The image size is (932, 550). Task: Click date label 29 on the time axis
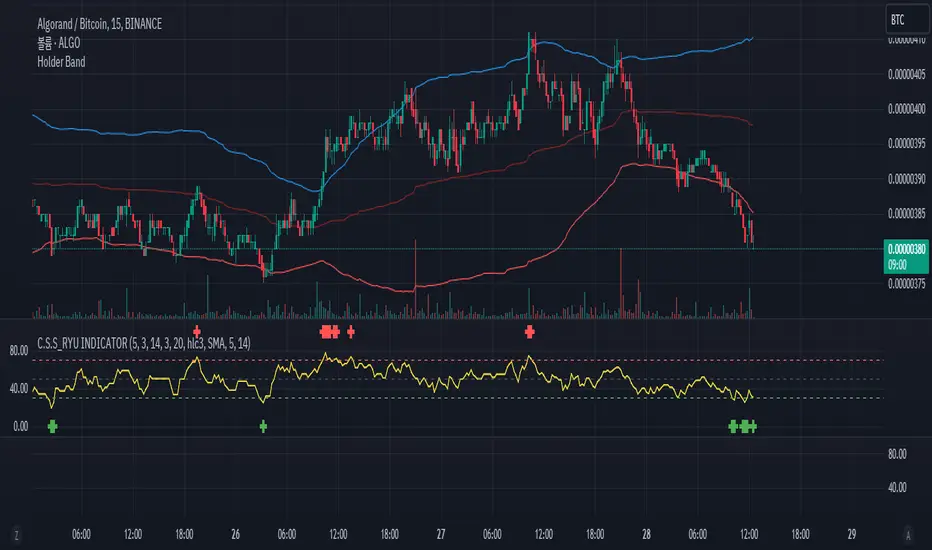(x=852, y=535)
